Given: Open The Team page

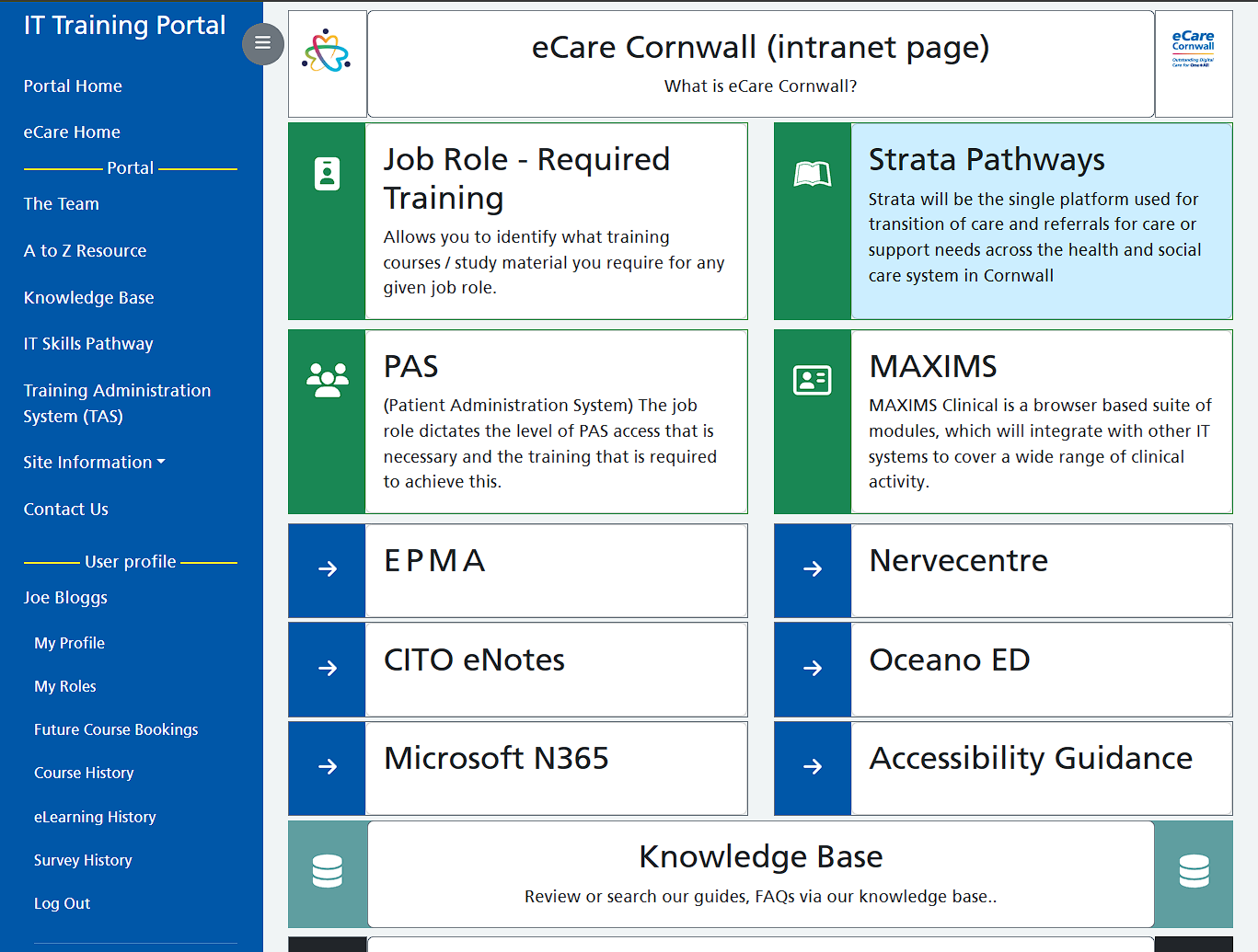Looking at the screenshot, I should [x=61, y=204].
